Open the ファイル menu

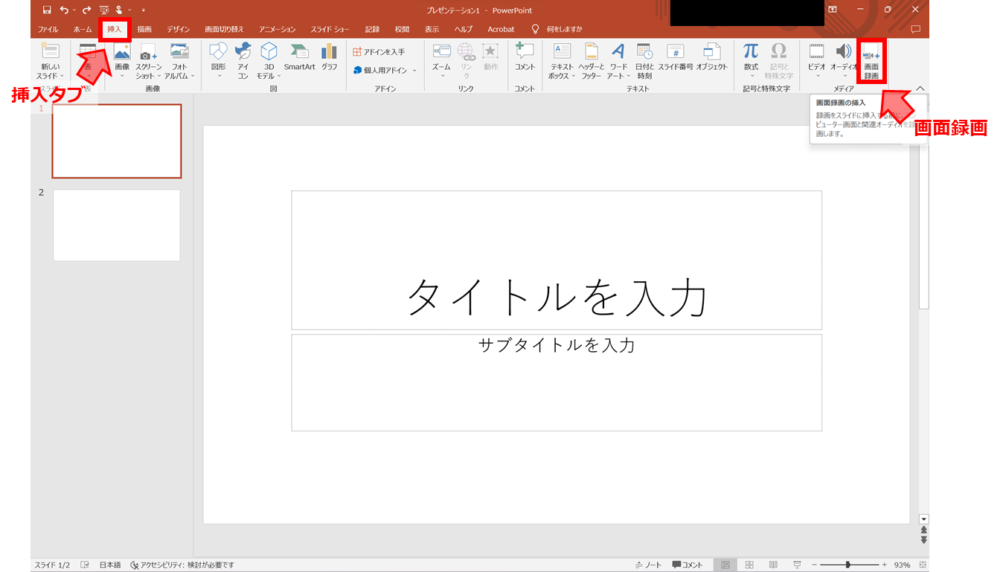coord(48,29)
